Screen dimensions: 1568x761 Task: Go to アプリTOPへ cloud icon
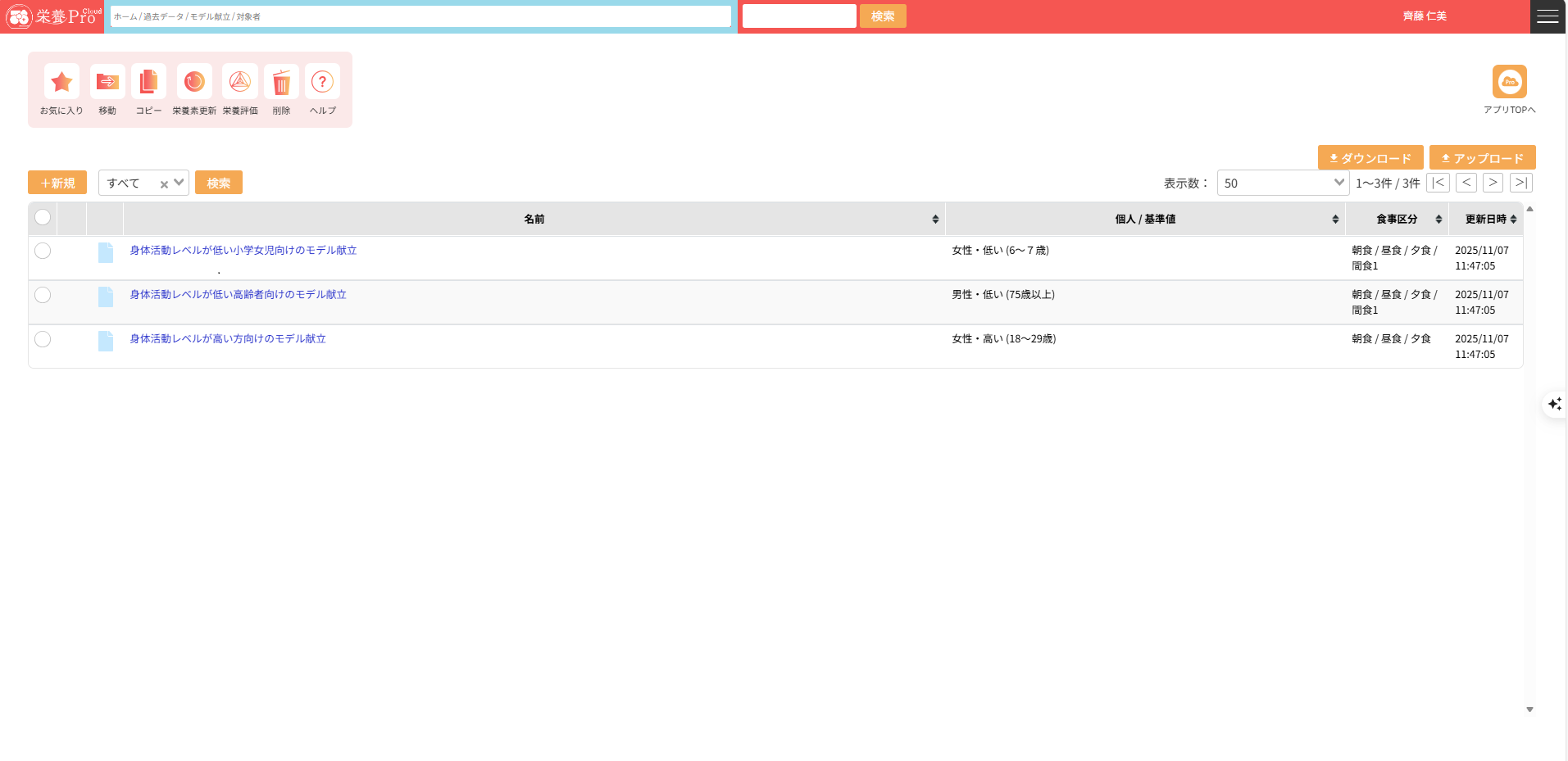pos(1509,82)
